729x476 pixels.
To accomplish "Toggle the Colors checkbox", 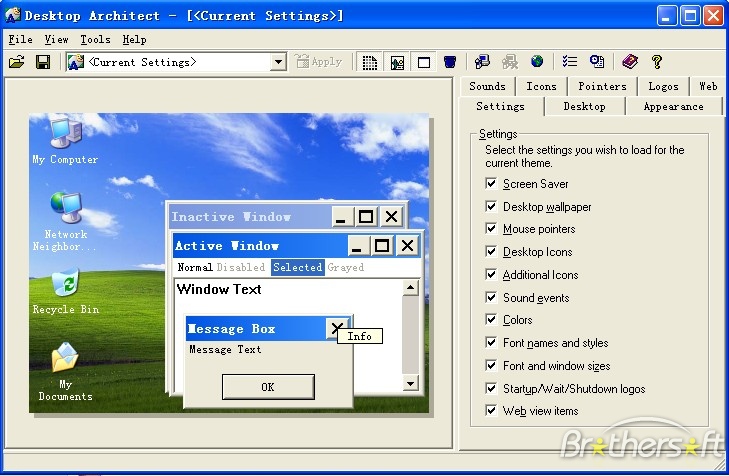I will click(x=491, y=319).
